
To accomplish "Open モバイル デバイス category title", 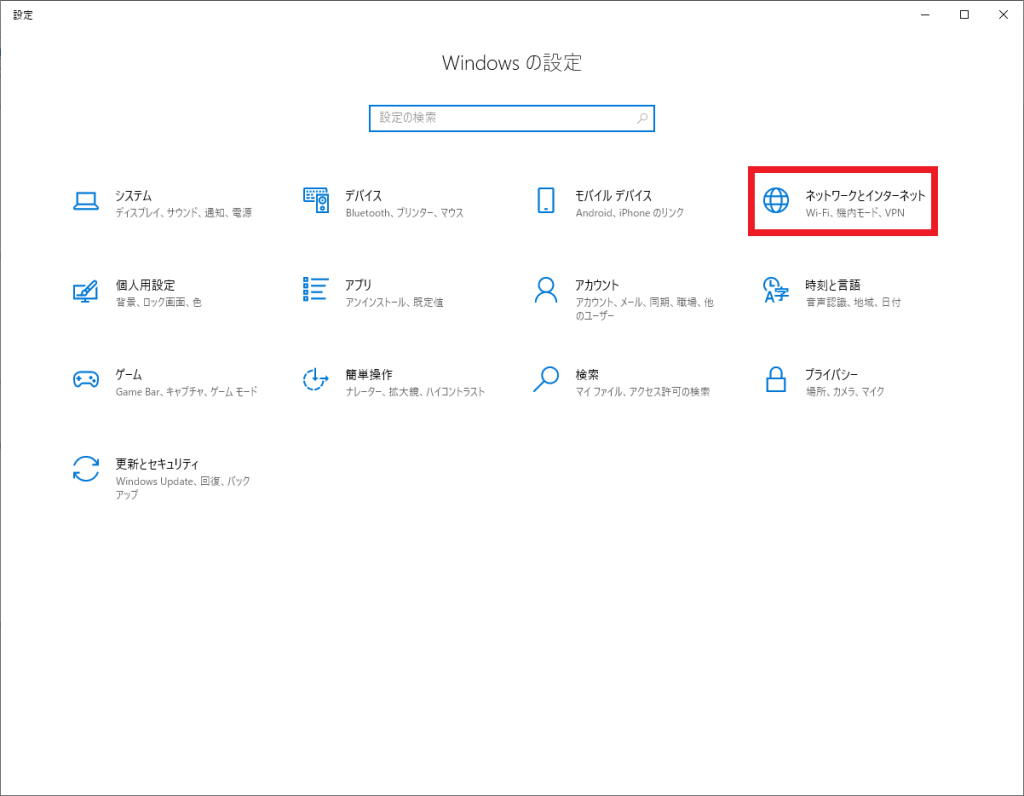I will (x=613, y=196).
